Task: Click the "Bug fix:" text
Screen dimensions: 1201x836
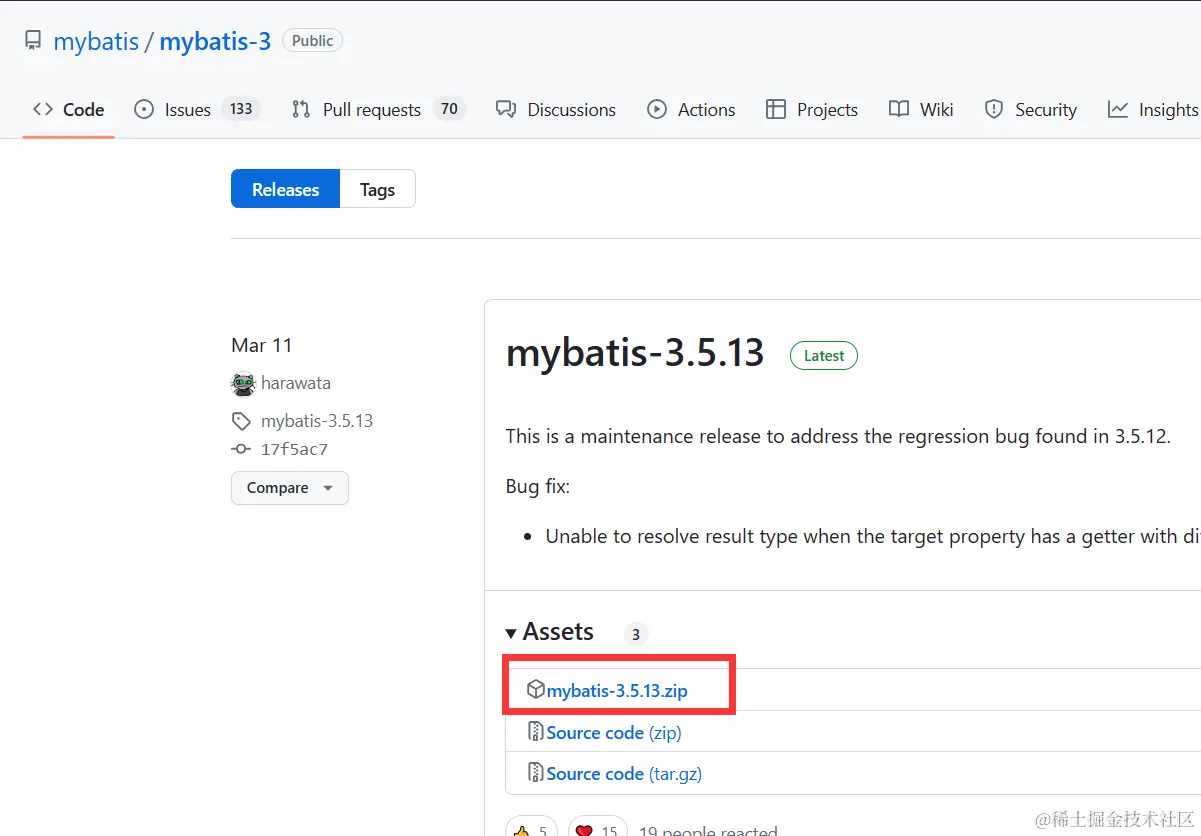Action: click(x=538, y=487)
